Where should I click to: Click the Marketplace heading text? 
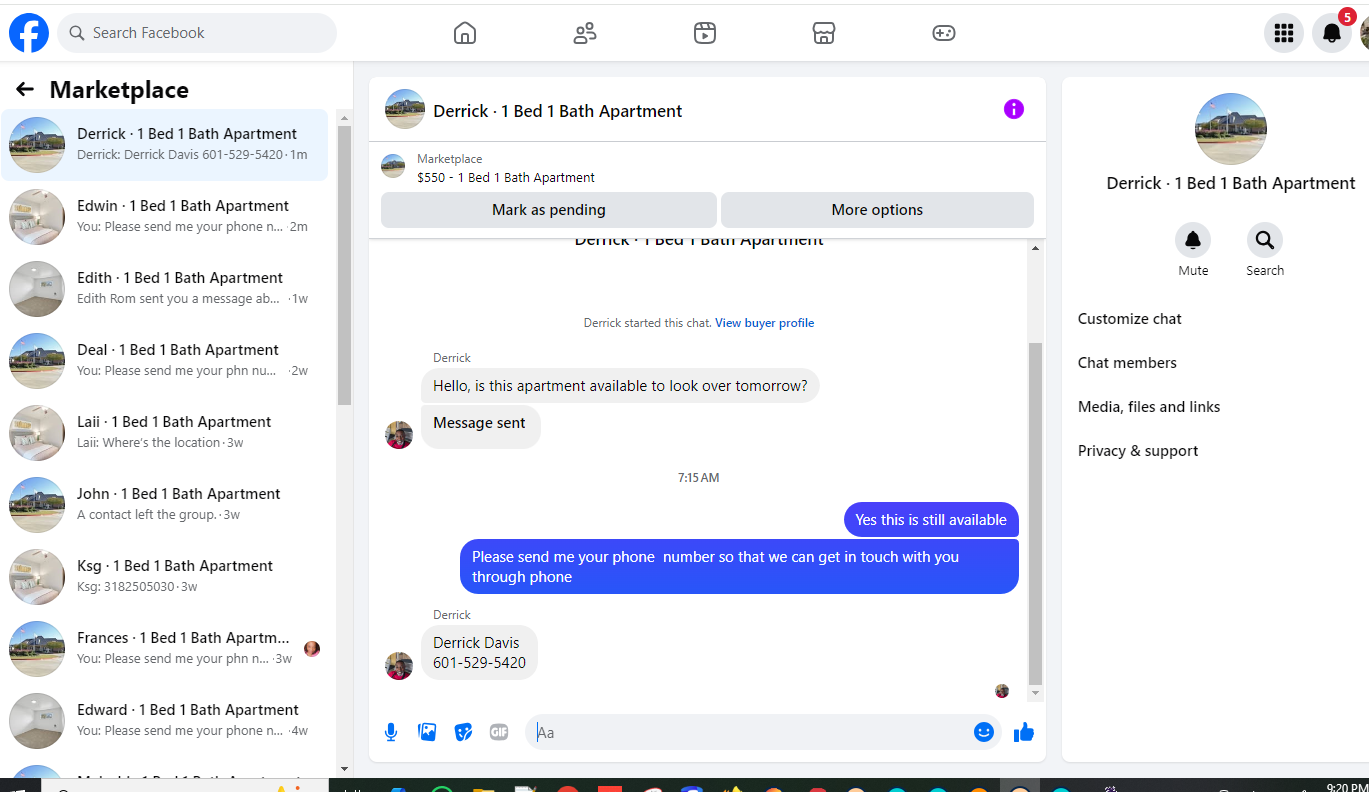[119, 90]
